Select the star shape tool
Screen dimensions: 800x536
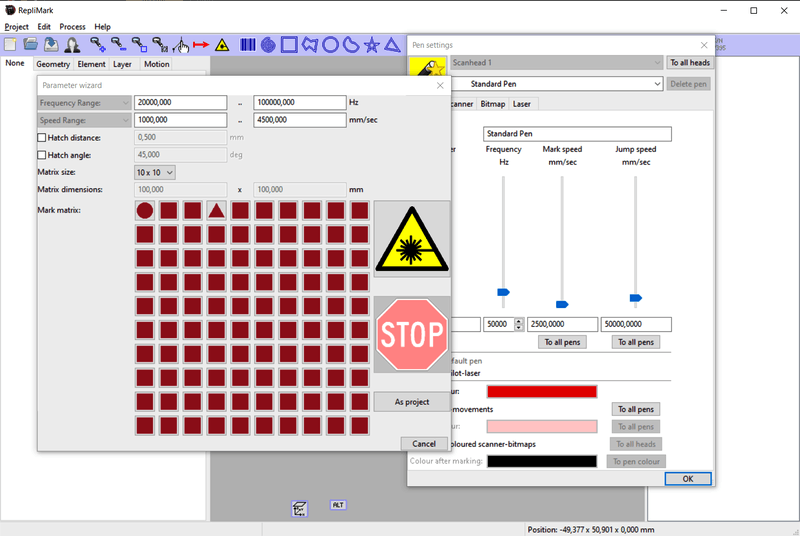click(371, 44)
